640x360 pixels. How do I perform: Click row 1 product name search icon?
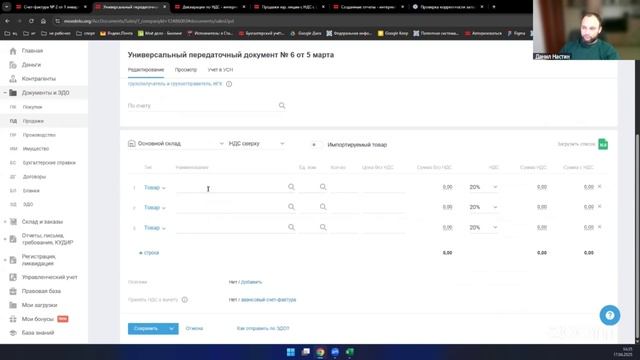(x=291, y=187)
